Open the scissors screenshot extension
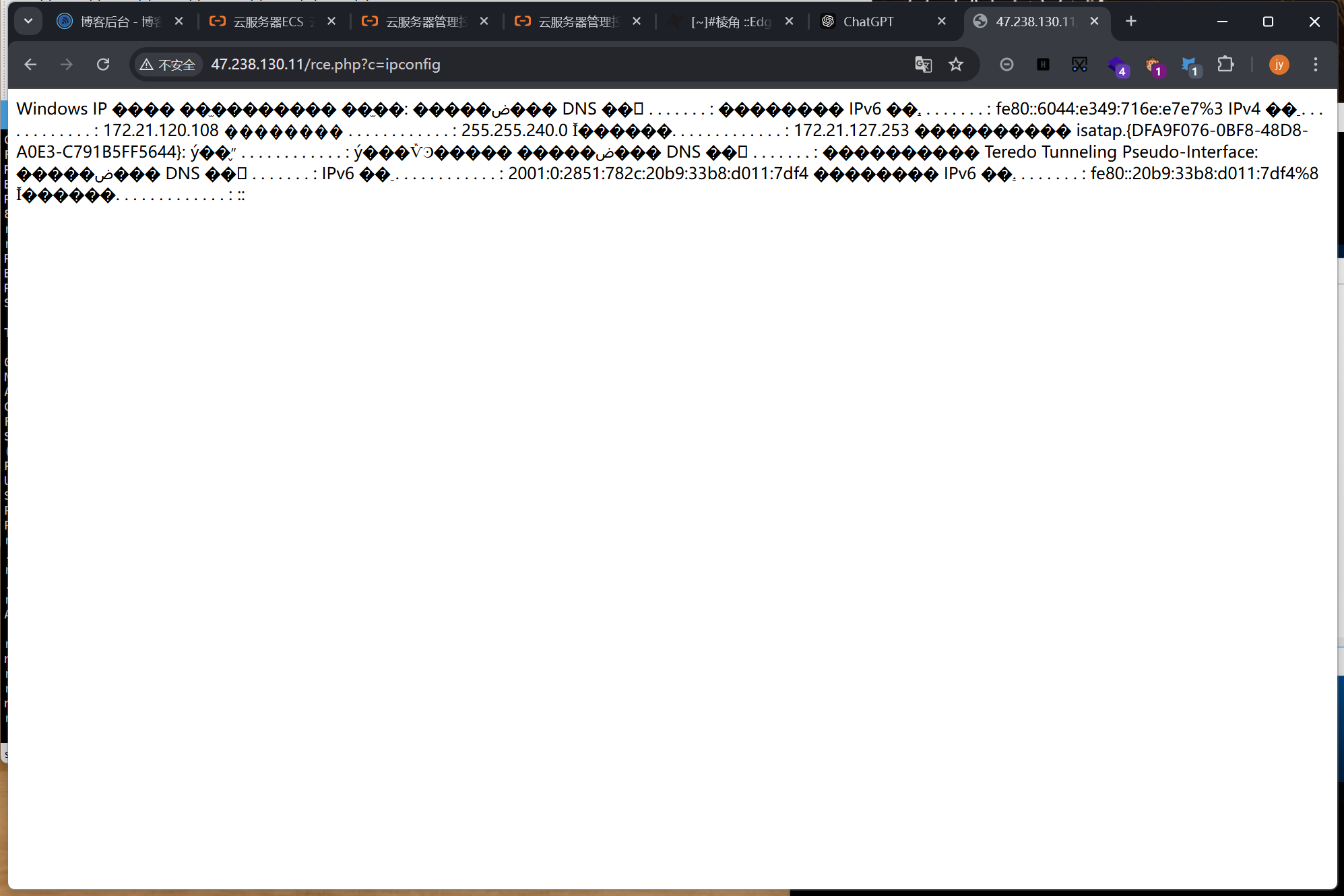The width and height of the screenshot is (1344, 896). click(x=1079, y=65)
